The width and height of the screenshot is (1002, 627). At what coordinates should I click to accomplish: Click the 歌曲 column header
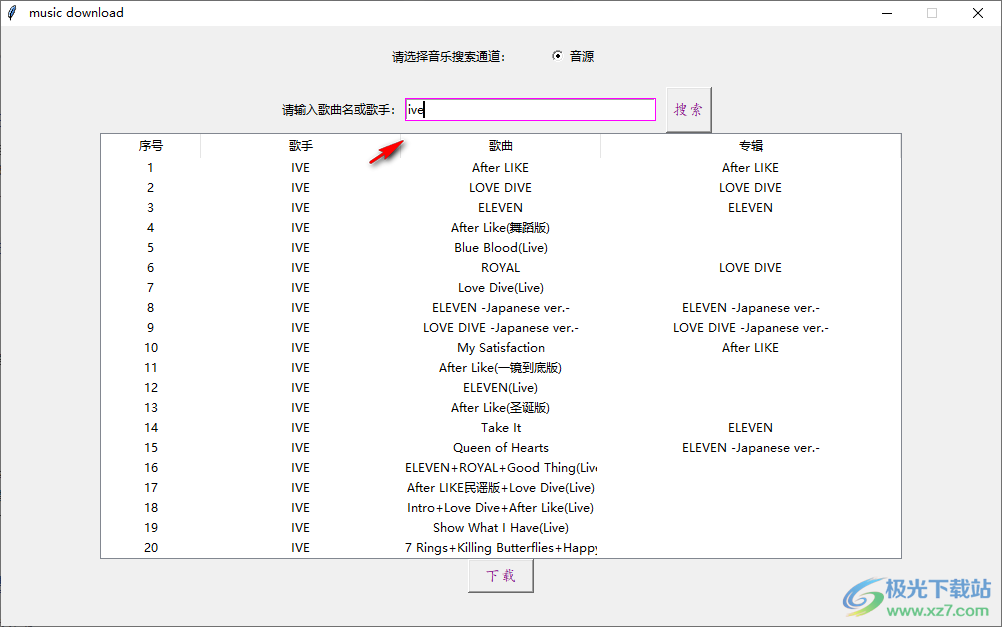pyautogui.click(x=500, y=146)
